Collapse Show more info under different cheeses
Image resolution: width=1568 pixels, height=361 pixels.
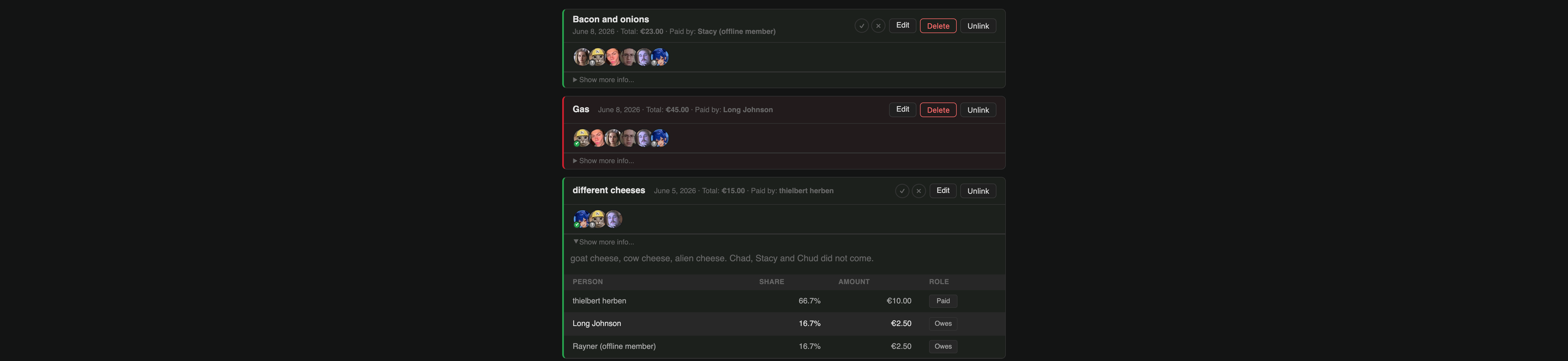click(603, 242)
